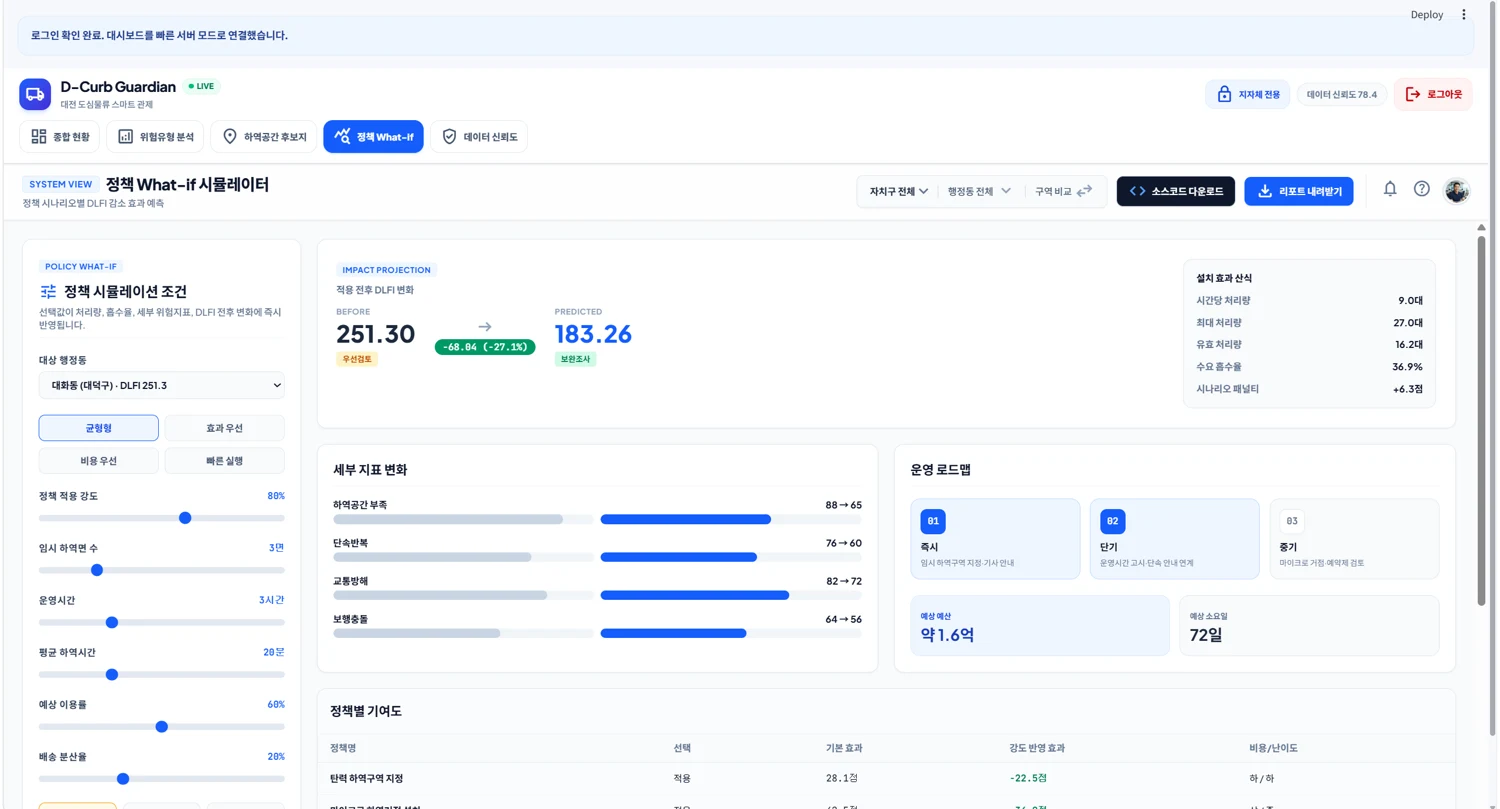Click the 운영시간 slider
The image size is (1500, 809).
pos(162,622)
